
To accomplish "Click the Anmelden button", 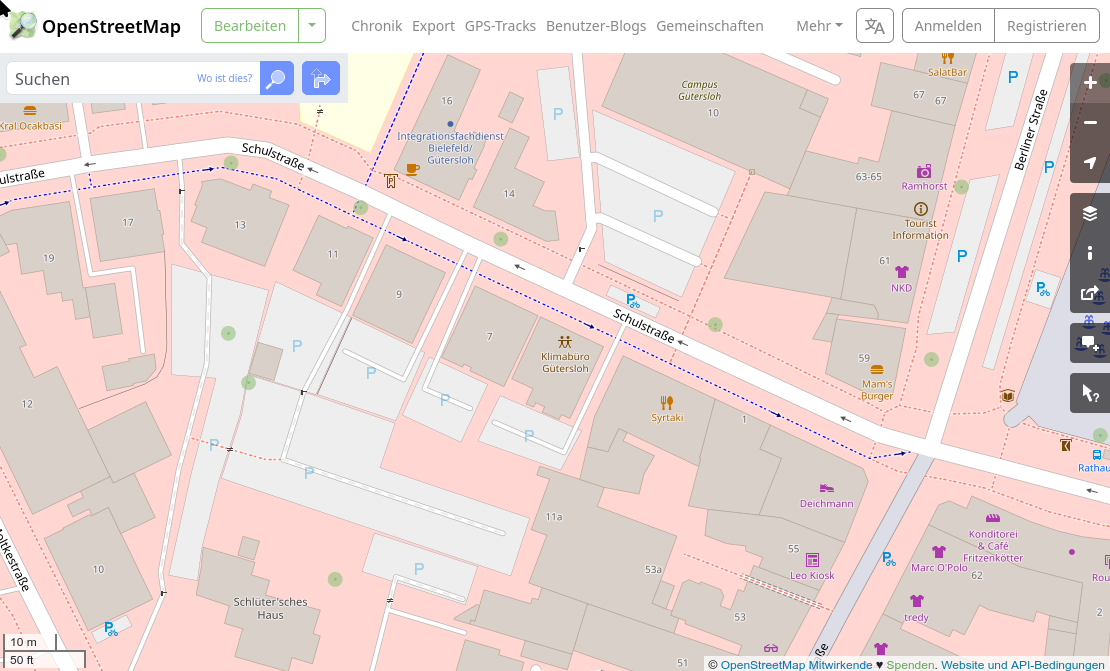I will pos(947,26).
